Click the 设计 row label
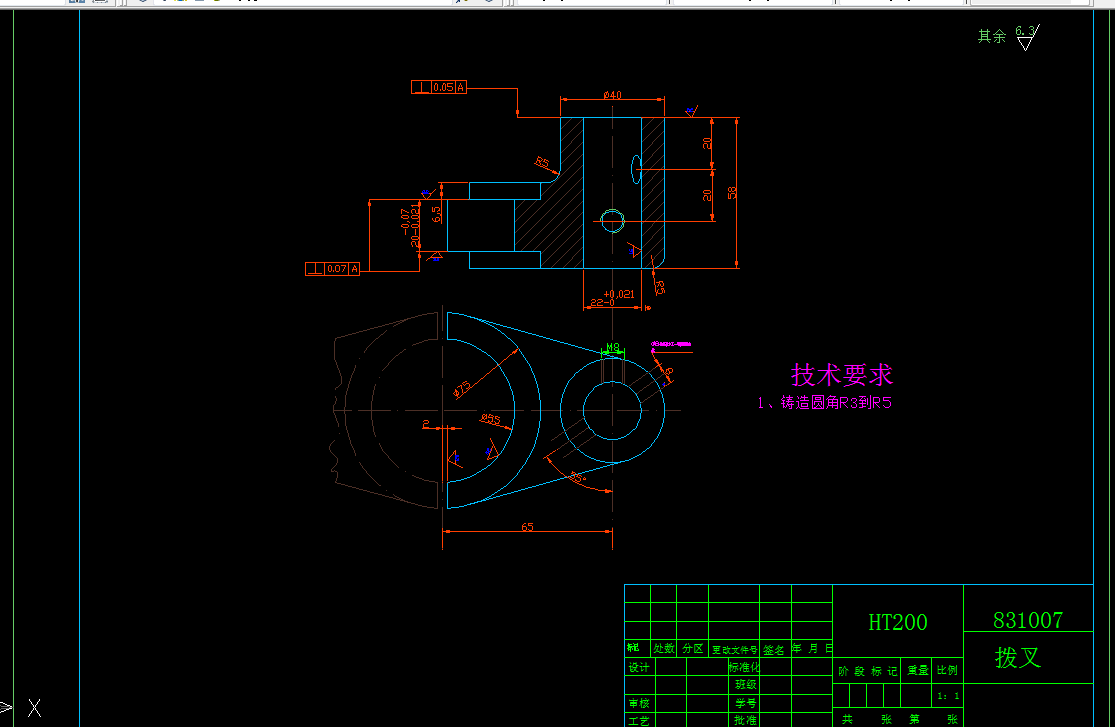The image size is (1115, 727). click(x=638, y=667)
